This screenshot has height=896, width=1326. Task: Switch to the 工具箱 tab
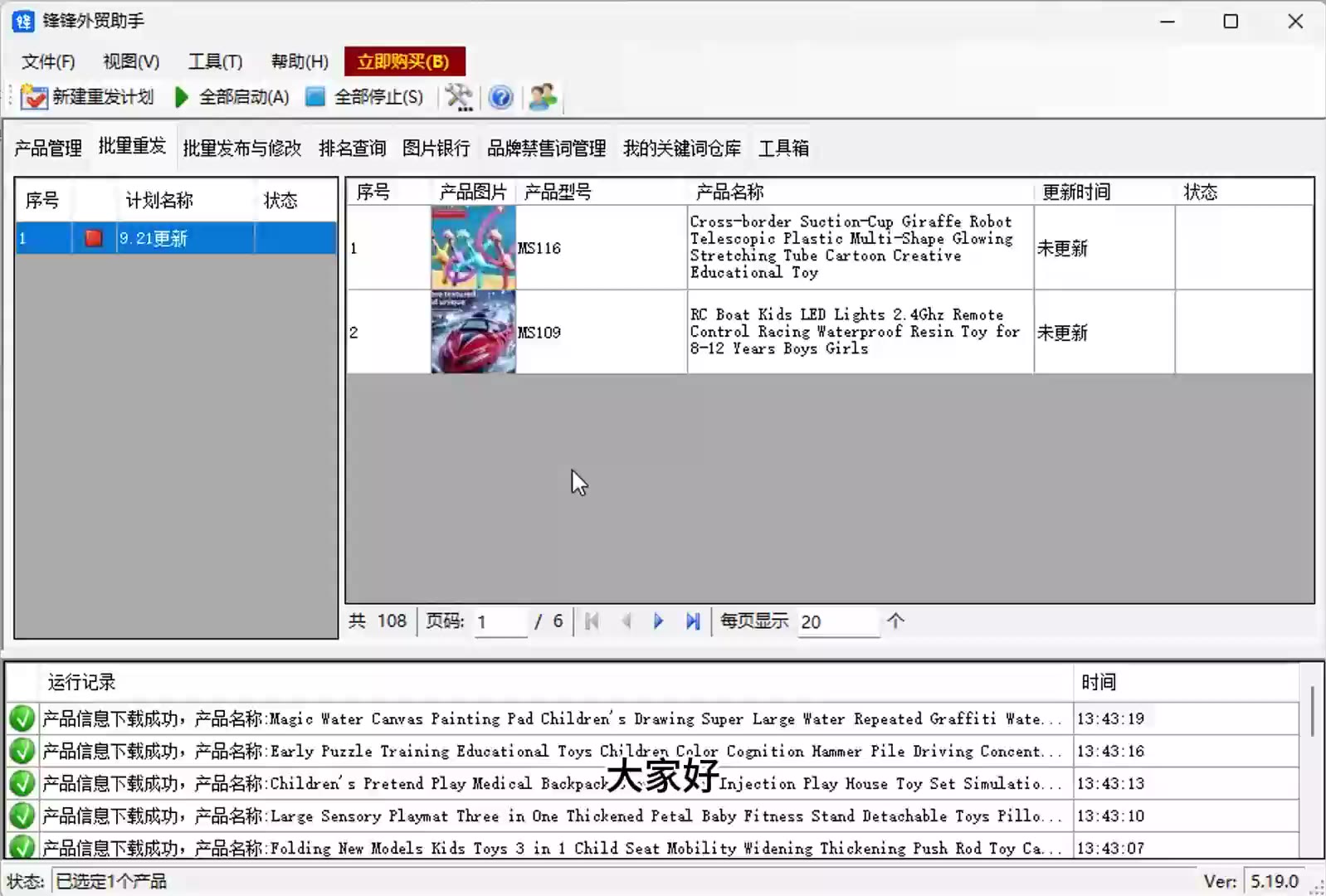click(783, 148)
